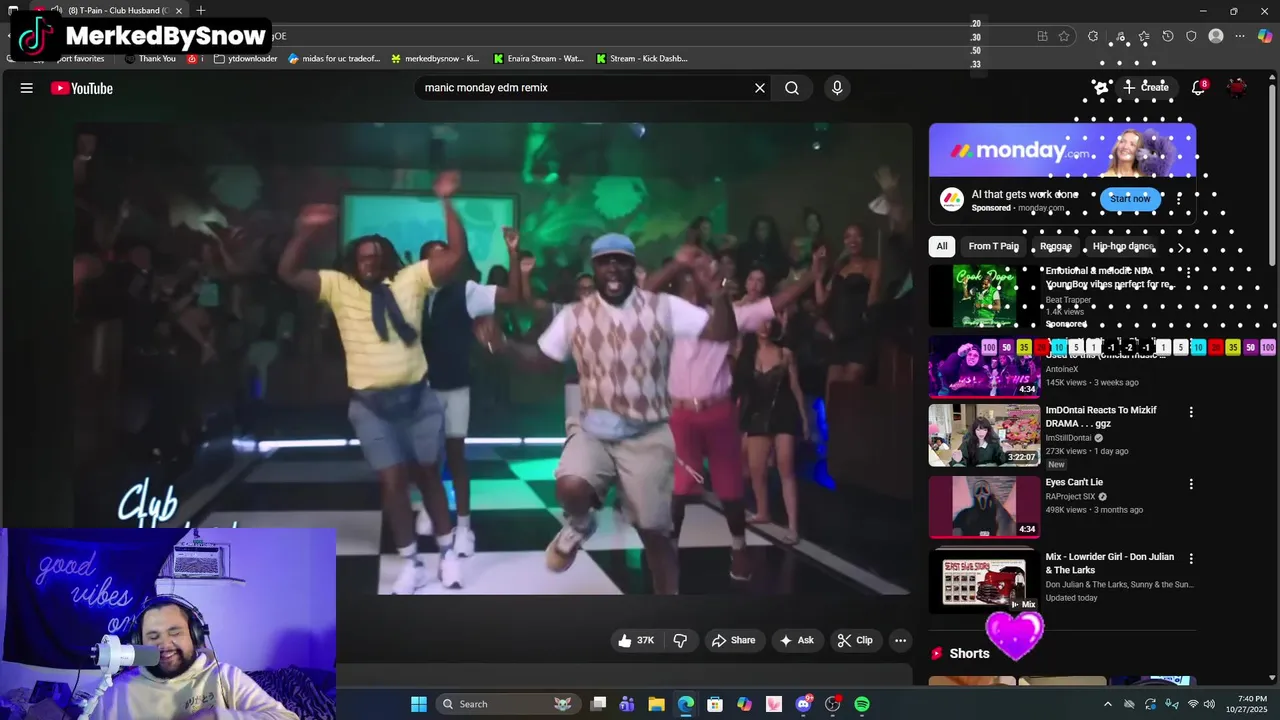Select the From T Pain chip

click(x=993, y=246)
